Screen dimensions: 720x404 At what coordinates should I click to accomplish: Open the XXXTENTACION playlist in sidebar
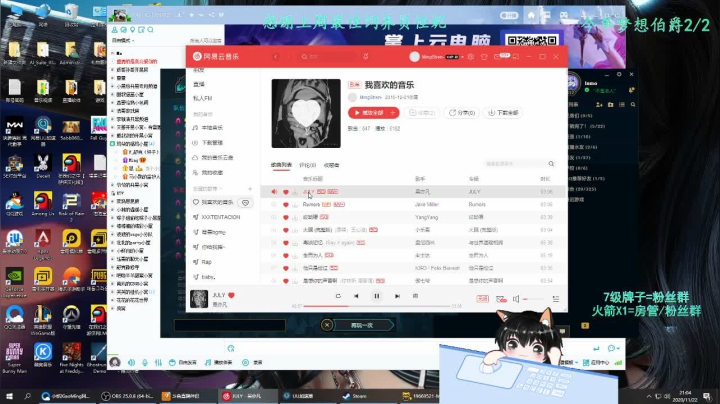coord(220,217)
